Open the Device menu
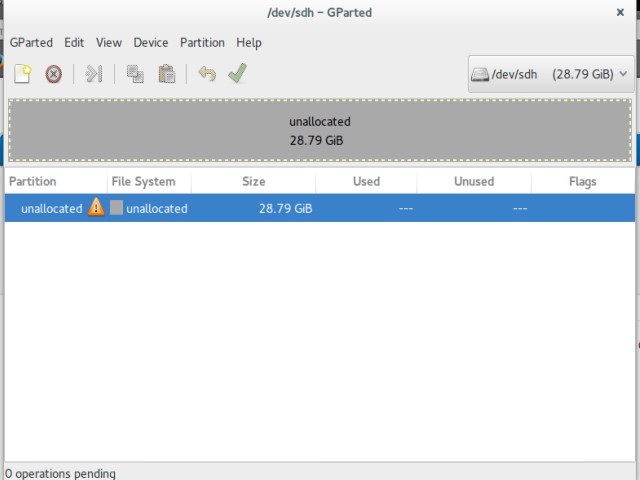This screenshot has height=480, width=640. pos(151,43)
